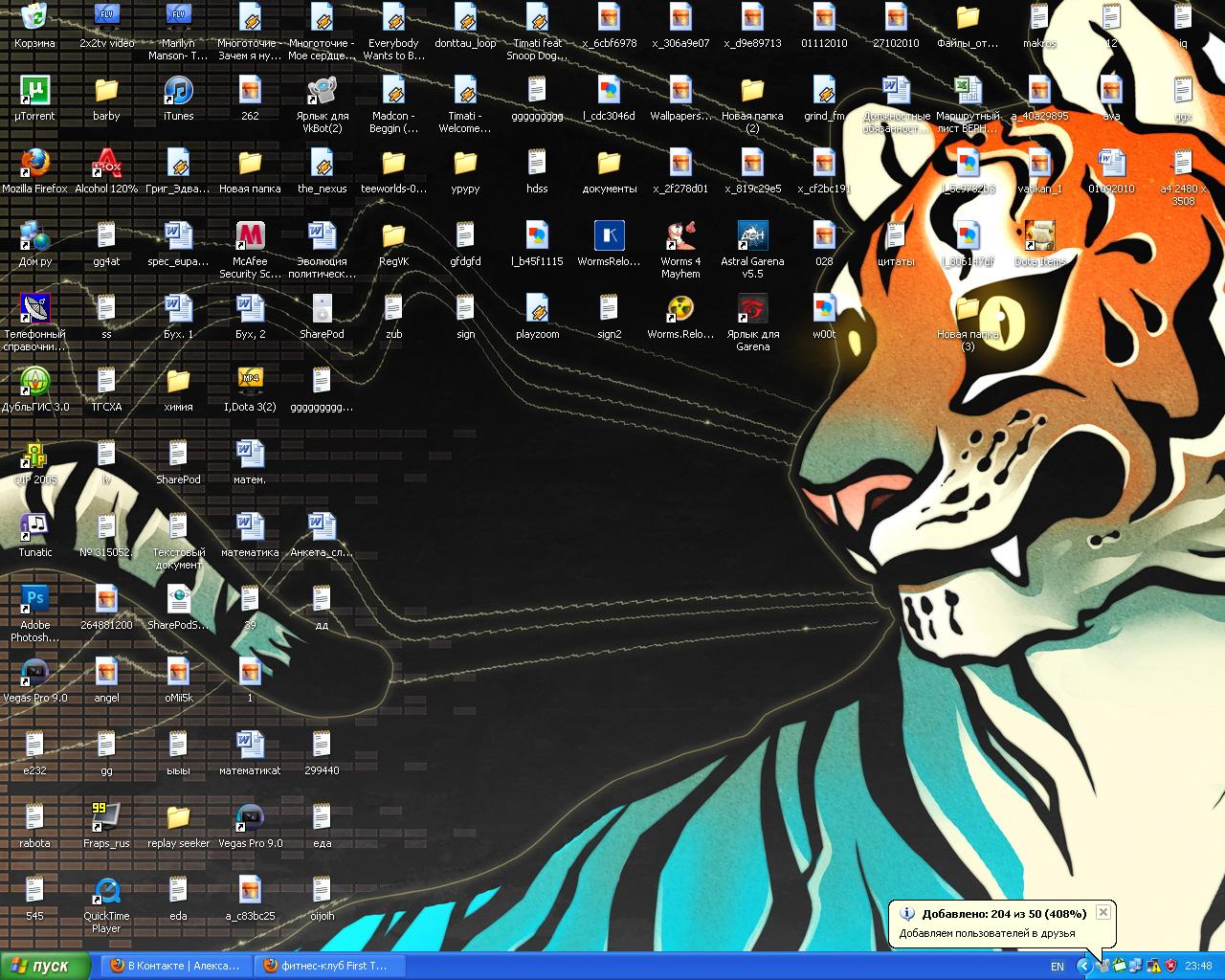This screenshot has height=980, width=1225.
Task: Switch to the 'В Контакте' Firefox taskbar window
Action: 175,966
